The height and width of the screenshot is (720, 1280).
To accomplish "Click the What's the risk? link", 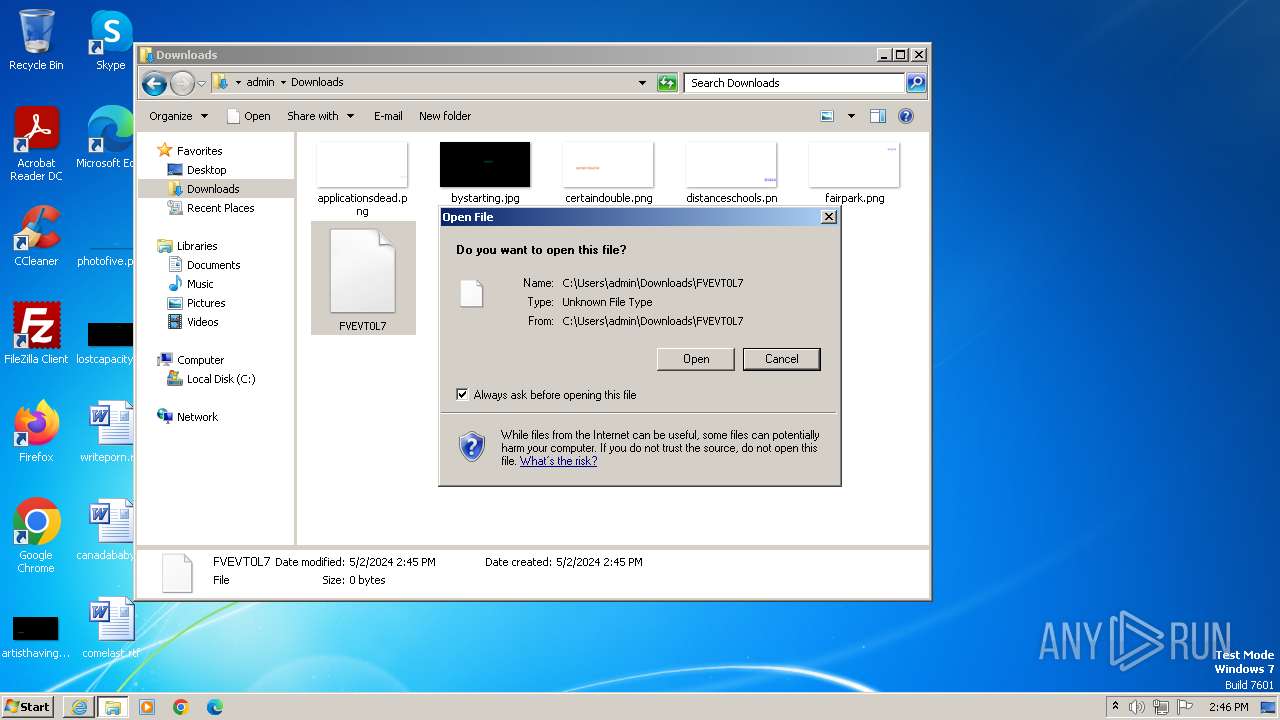I will coord(558,462).
